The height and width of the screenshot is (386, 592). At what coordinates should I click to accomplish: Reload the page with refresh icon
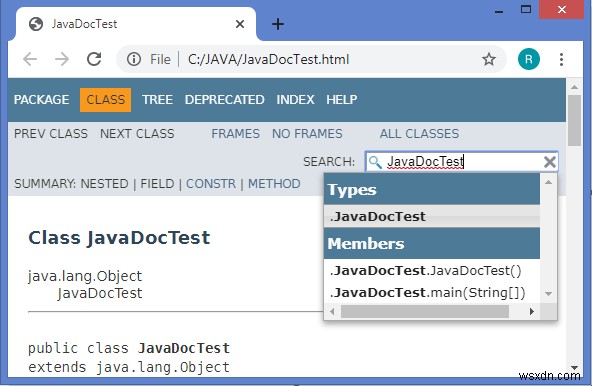coord(94,59)
